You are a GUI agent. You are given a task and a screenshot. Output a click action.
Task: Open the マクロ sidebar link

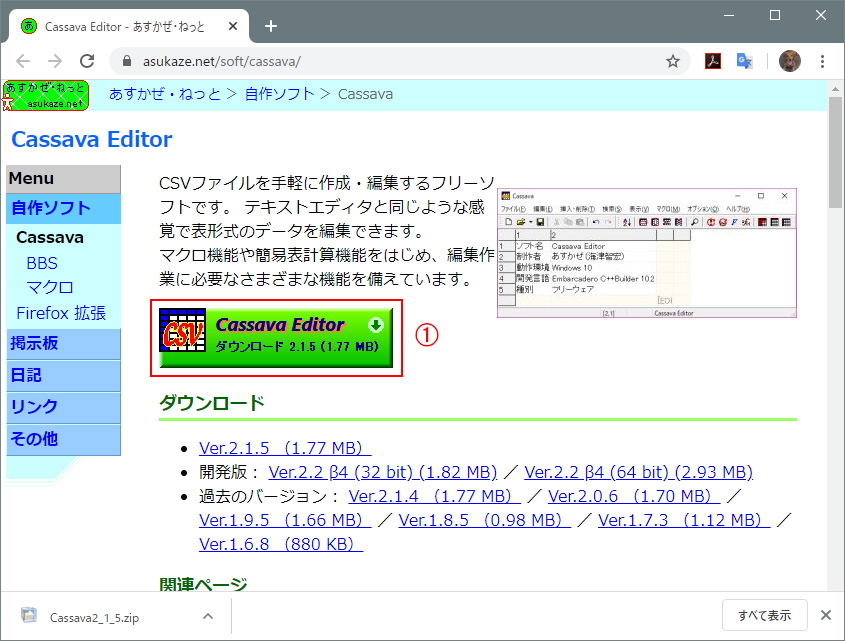50,288
